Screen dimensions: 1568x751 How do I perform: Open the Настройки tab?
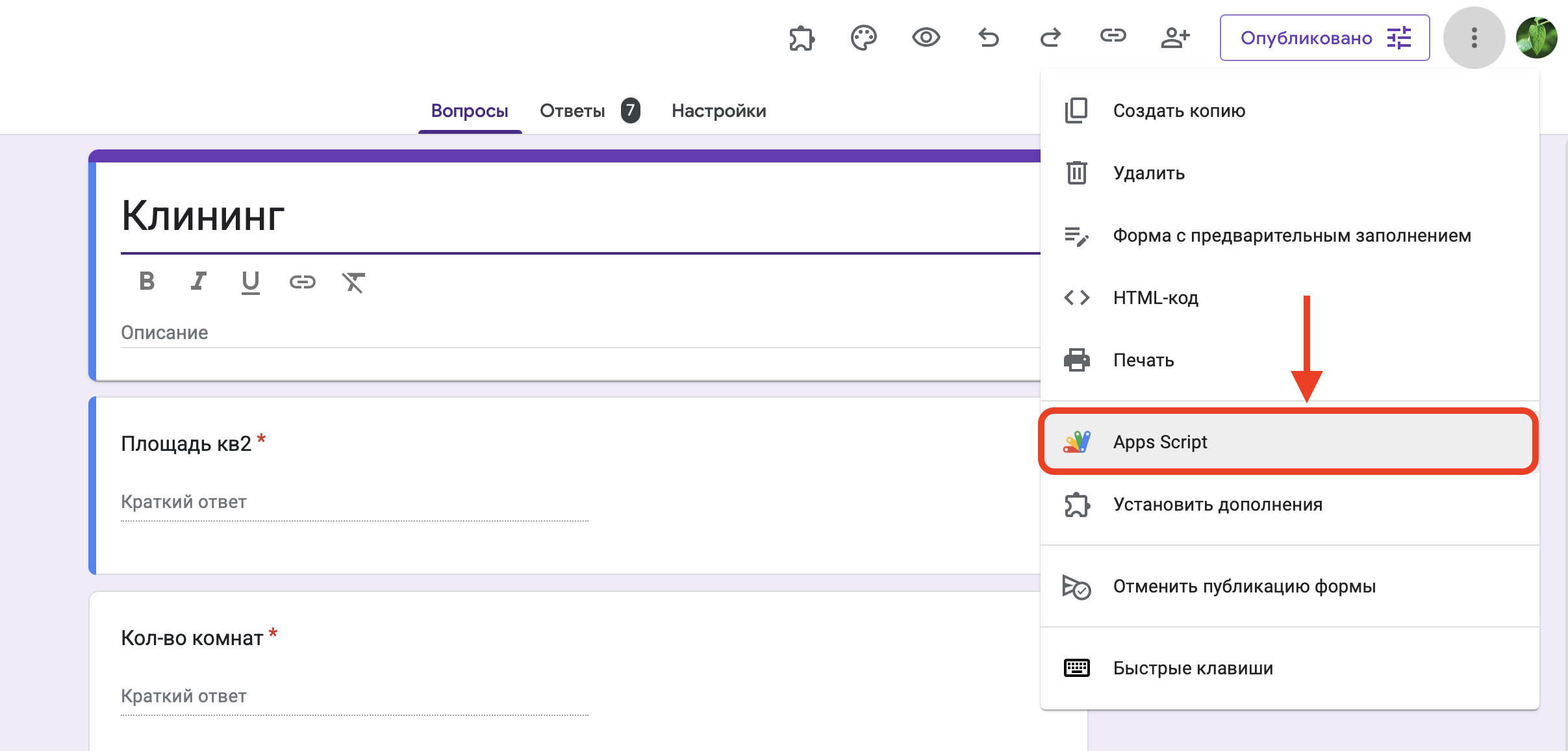coord(718,111)
